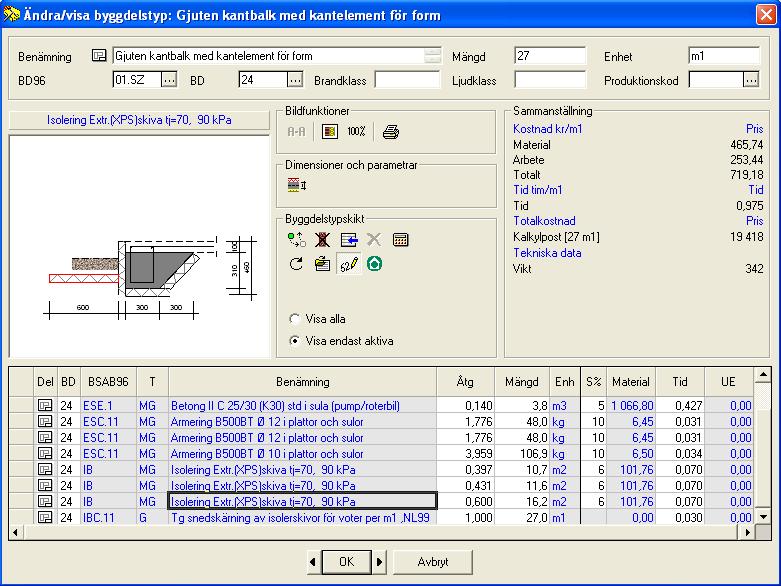Click the Tid column header in the table

click(680, 382)
